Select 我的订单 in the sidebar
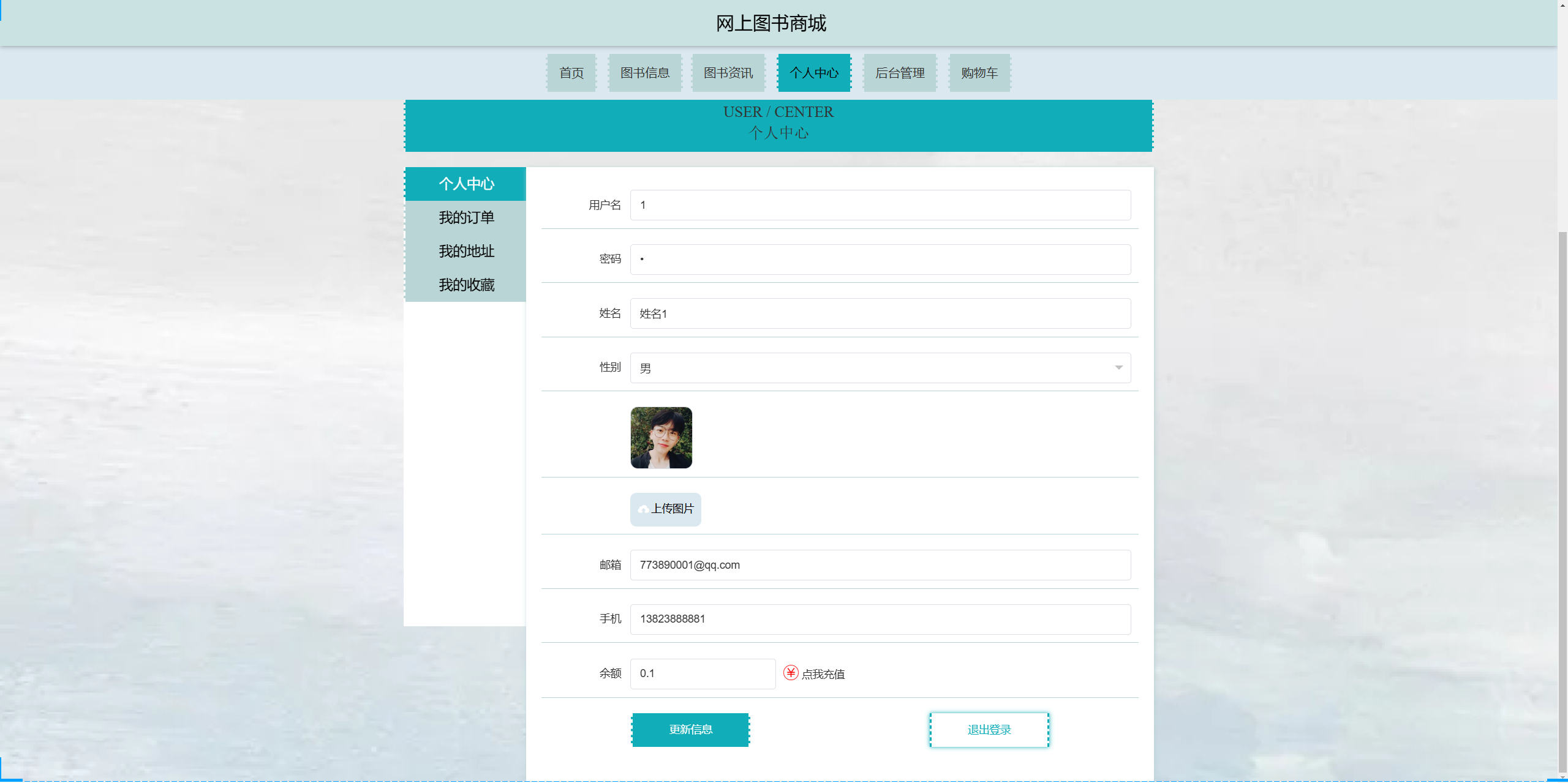Viewport: 1568px width, 783px height. (466, 217)
